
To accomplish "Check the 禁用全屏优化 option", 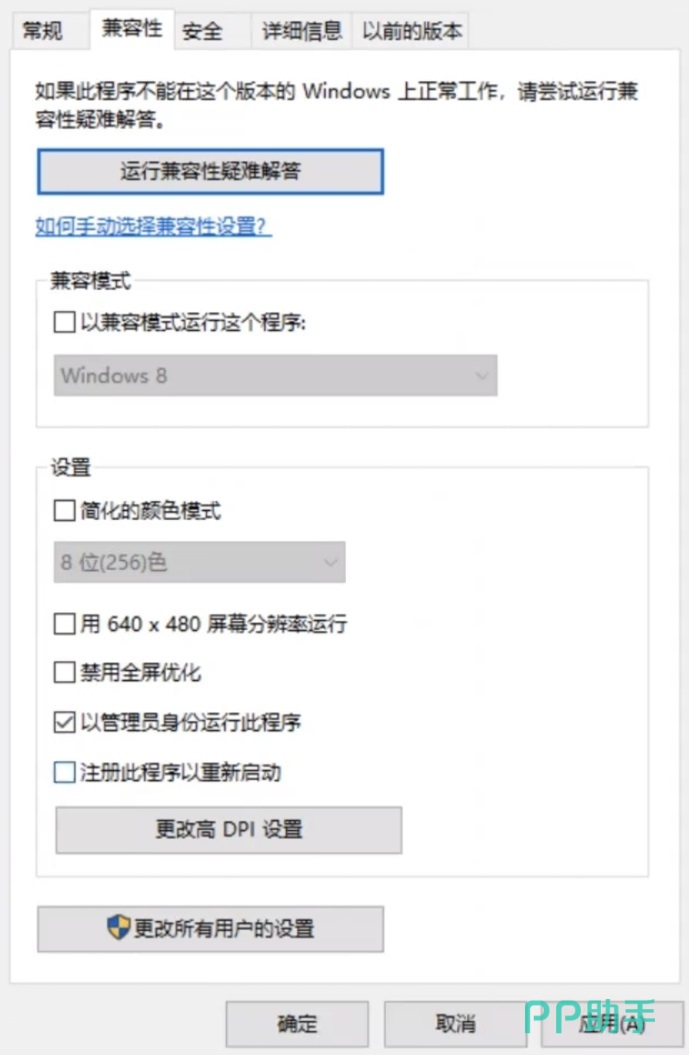I will click(64, 673).
